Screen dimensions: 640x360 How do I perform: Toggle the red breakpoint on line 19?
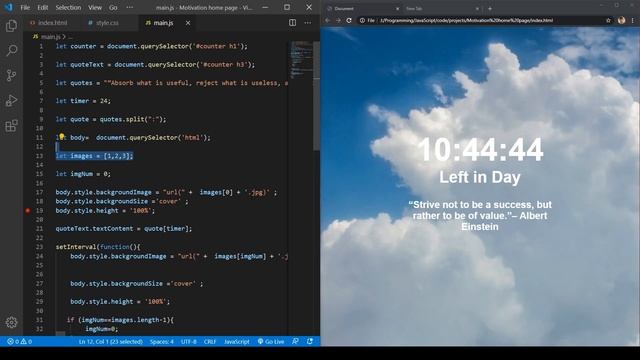(x=28, y=211)
